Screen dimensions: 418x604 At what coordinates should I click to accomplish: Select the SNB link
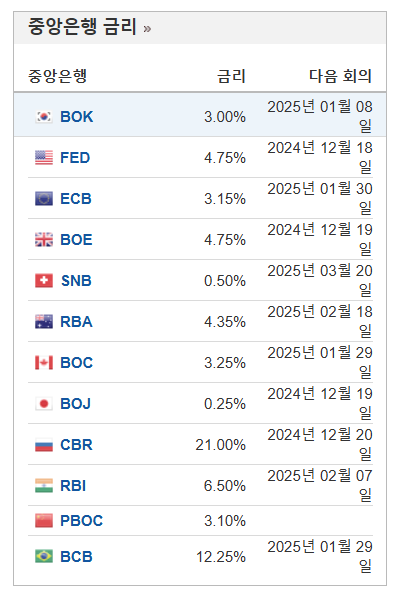76,281
